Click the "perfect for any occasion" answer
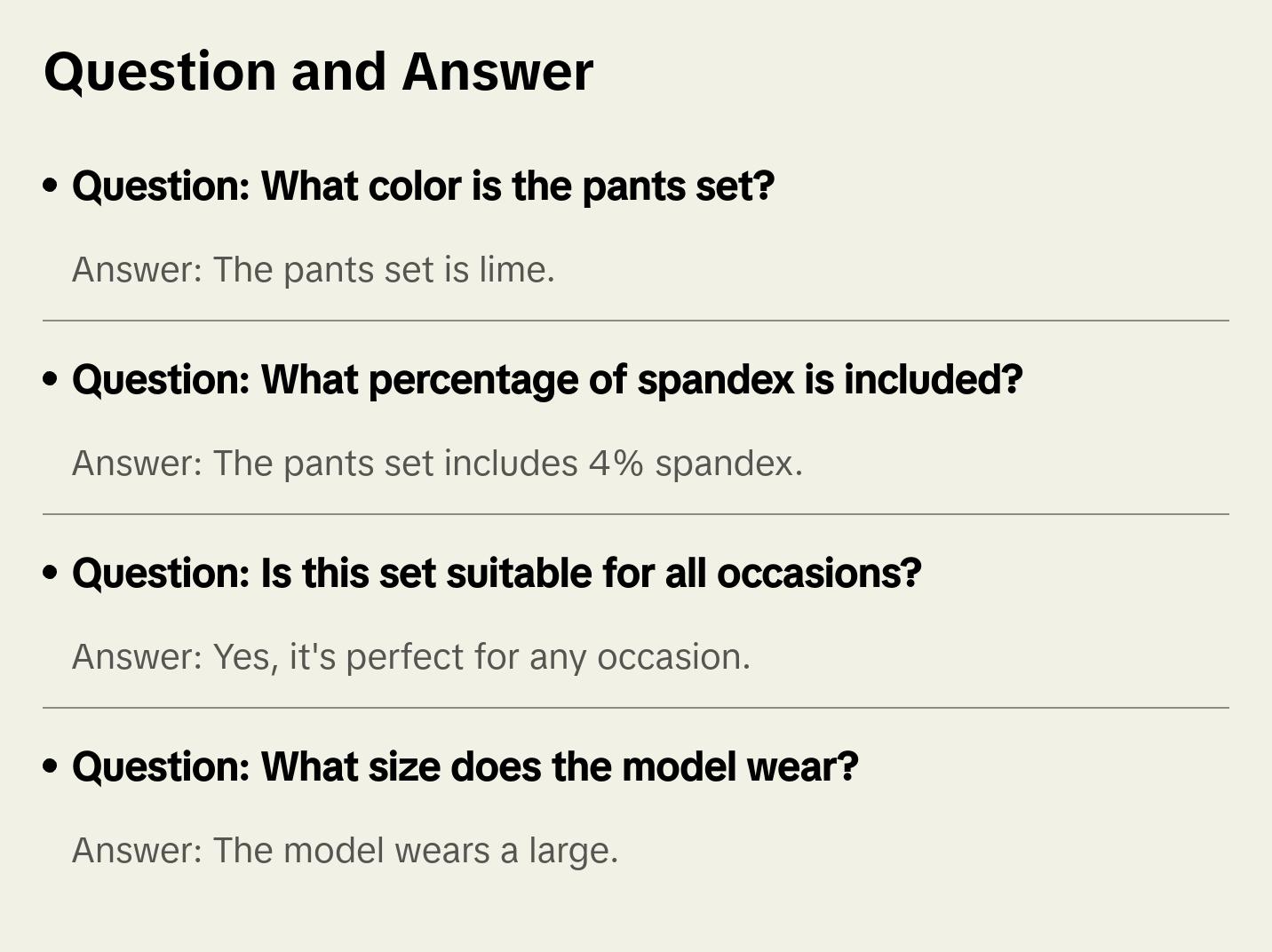Viewport: 1272px width, 952px height. coord(410,657)
